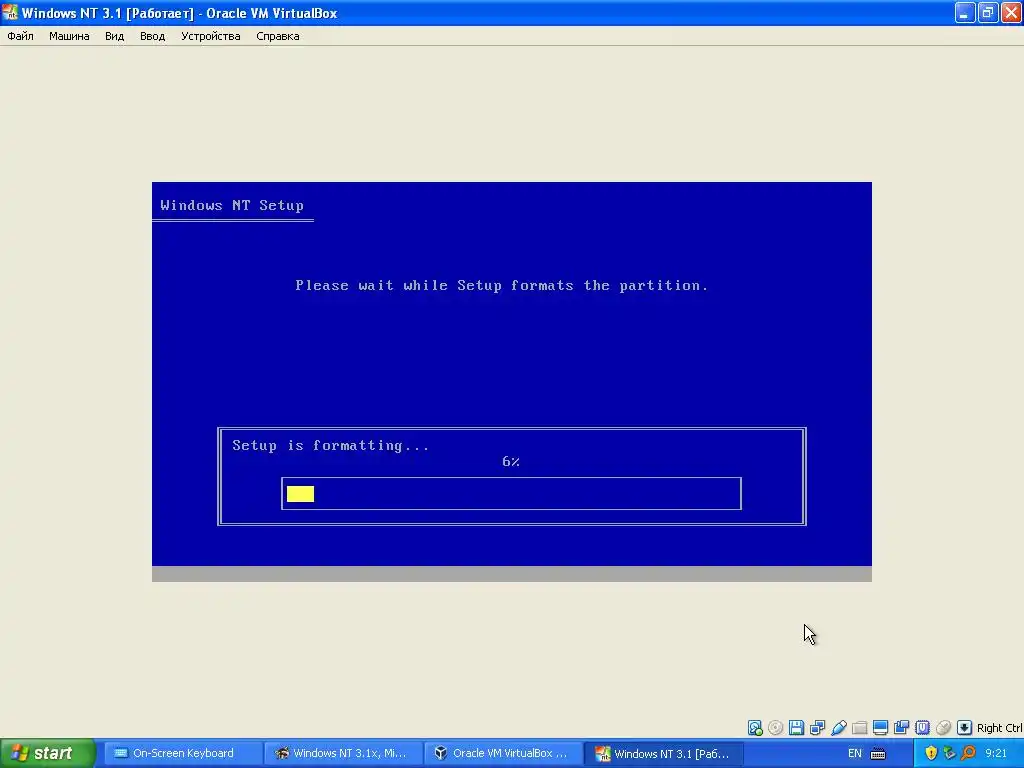Click the network adapters indicator icon
1024x768 pixels.
(x=817, y=728)
